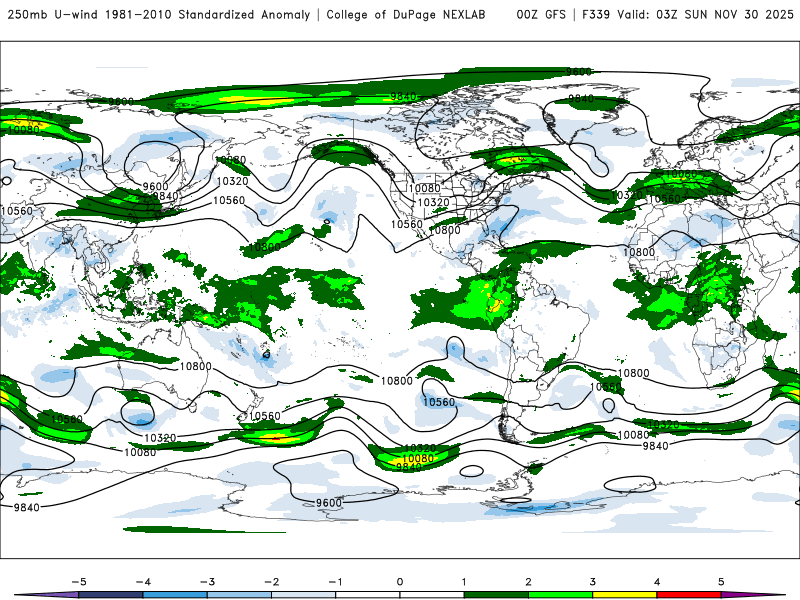Click the red 4-to-5 colorbar segment
The width and height of the screenshot is (800, 600).
(689, 595)
